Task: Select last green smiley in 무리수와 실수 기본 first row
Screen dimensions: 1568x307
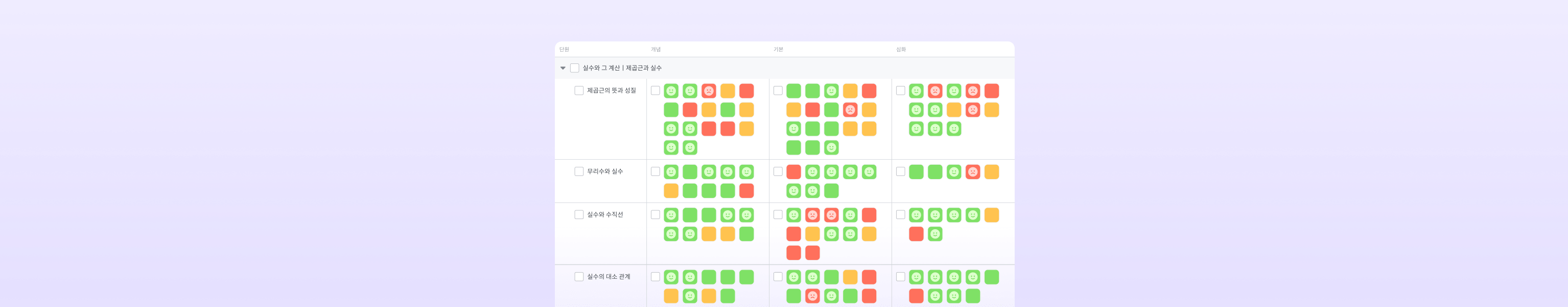Action: pos(869,172)
